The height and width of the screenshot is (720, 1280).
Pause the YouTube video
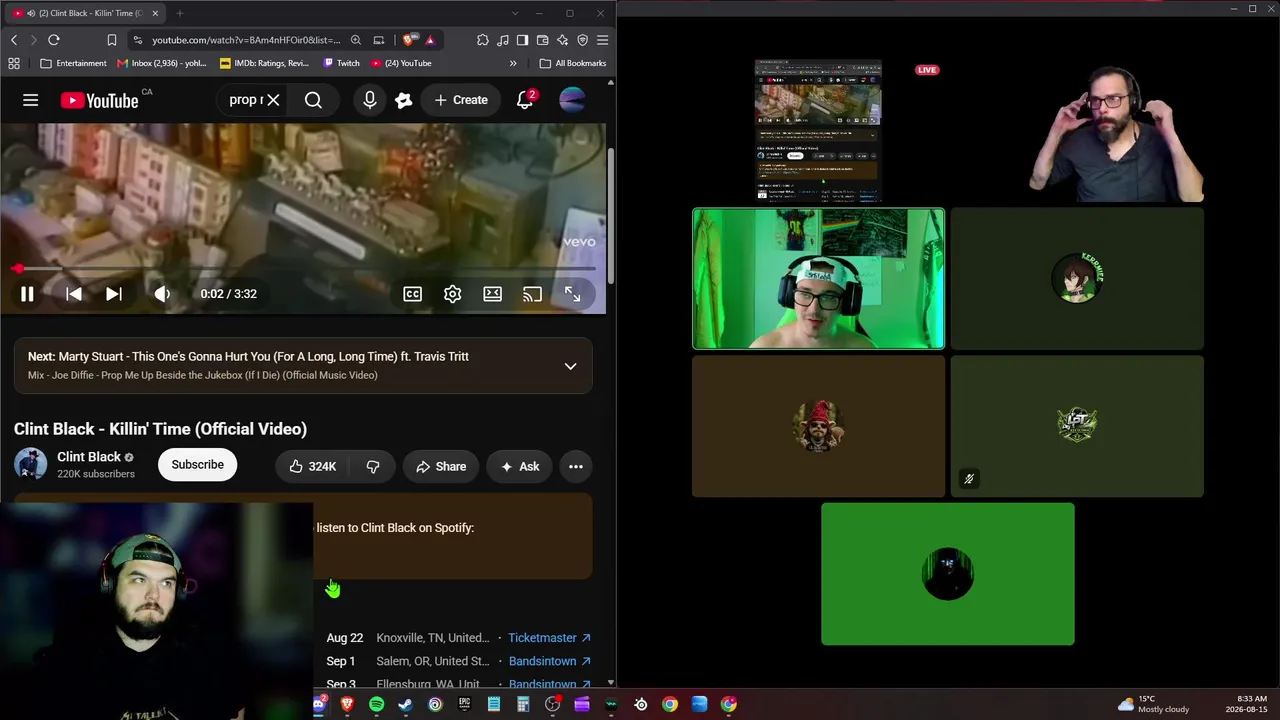click(27, 294)
